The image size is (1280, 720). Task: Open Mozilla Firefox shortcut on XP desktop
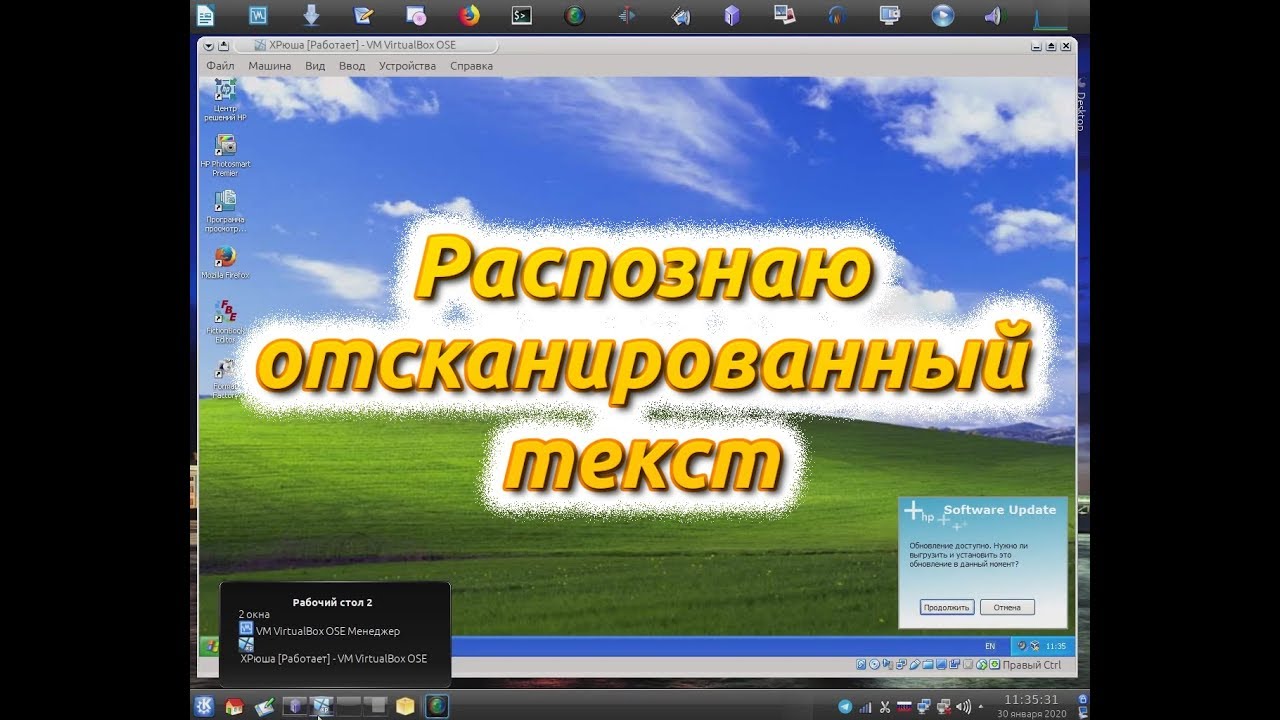pyautogui.click(x=225, y=263)
